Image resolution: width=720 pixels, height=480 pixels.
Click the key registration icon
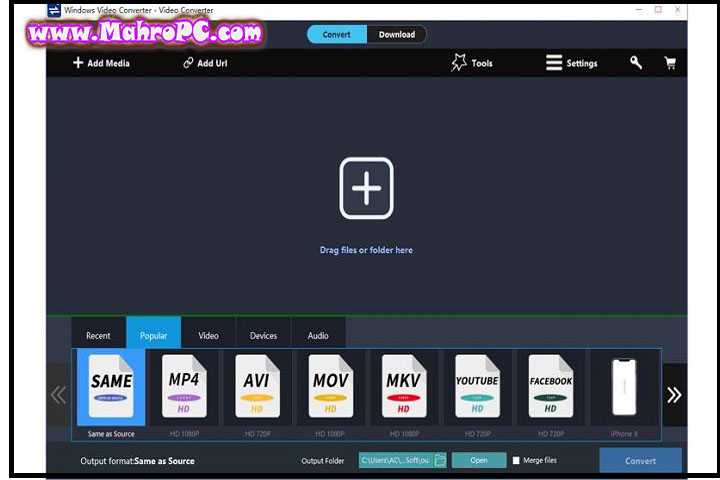click(636, 62)
